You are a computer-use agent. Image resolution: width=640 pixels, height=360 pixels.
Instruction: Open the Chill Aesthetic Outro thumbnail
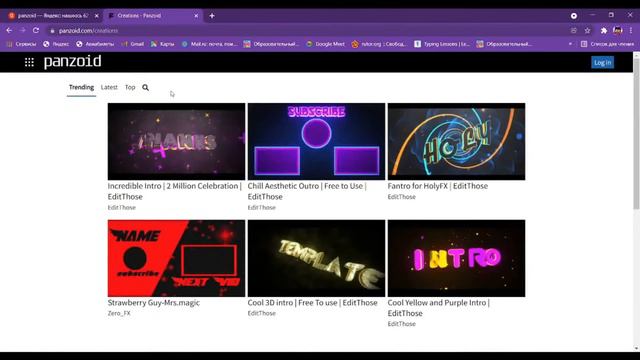pyautogui.click(x=316, y=141)
